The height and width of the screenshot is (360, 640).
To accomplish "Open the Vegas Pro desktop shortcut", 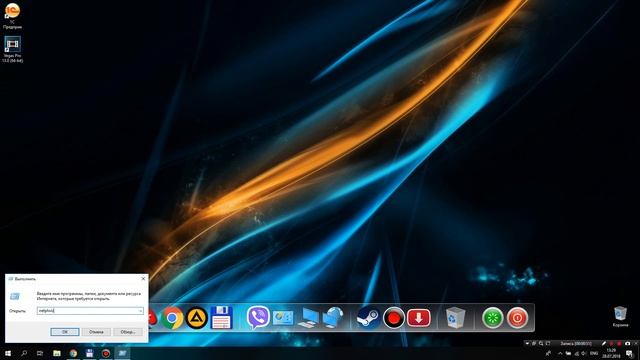I will pos(12,49).
